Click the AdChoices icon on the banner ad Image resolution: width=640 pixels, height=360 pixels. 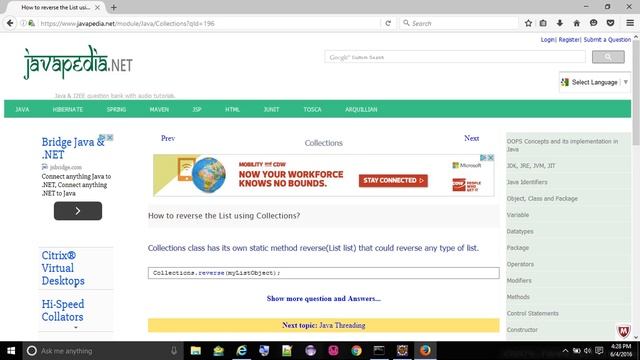(483, 158)
